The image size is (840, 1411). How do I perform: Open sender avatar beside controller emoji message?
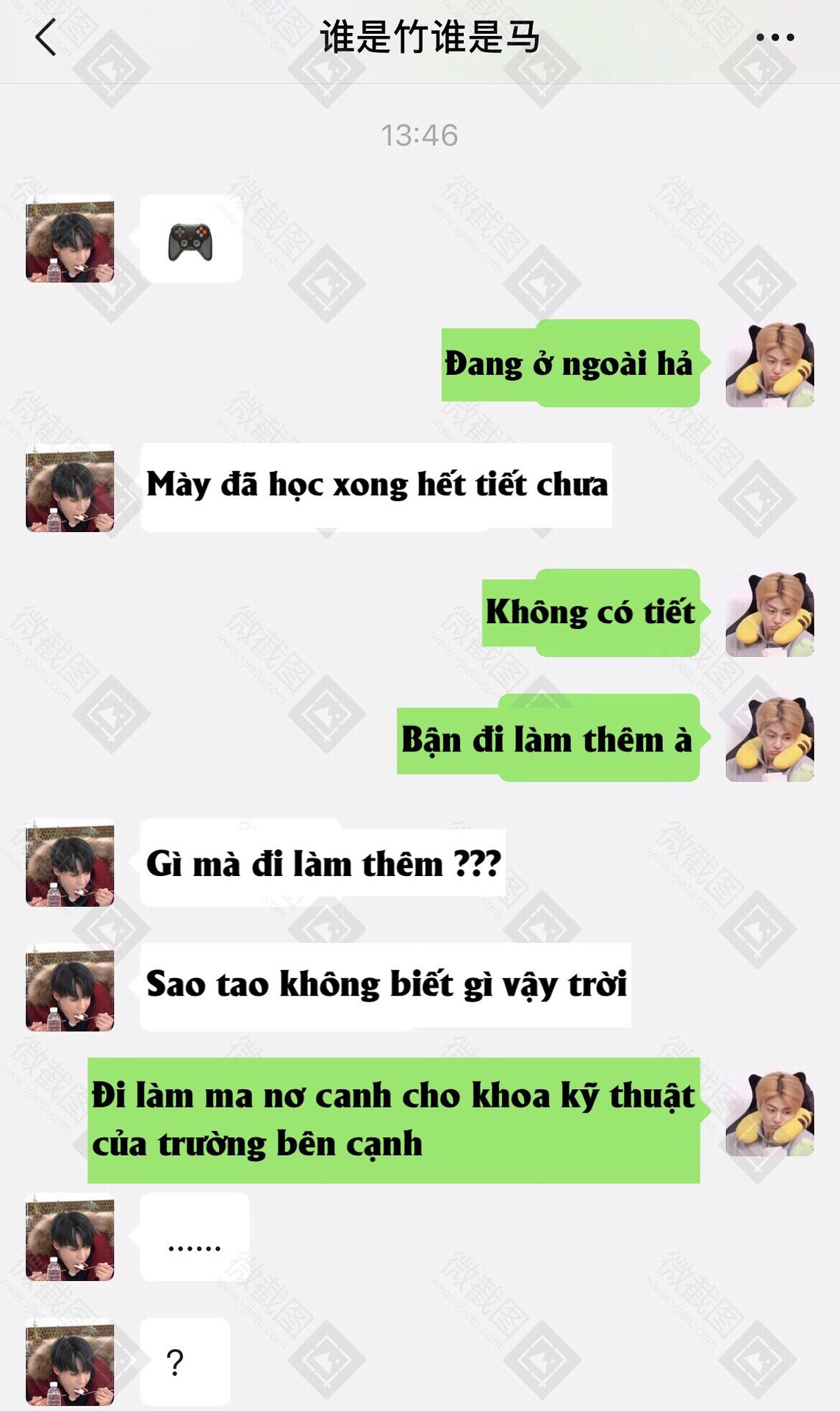click(x=70, y=239)
